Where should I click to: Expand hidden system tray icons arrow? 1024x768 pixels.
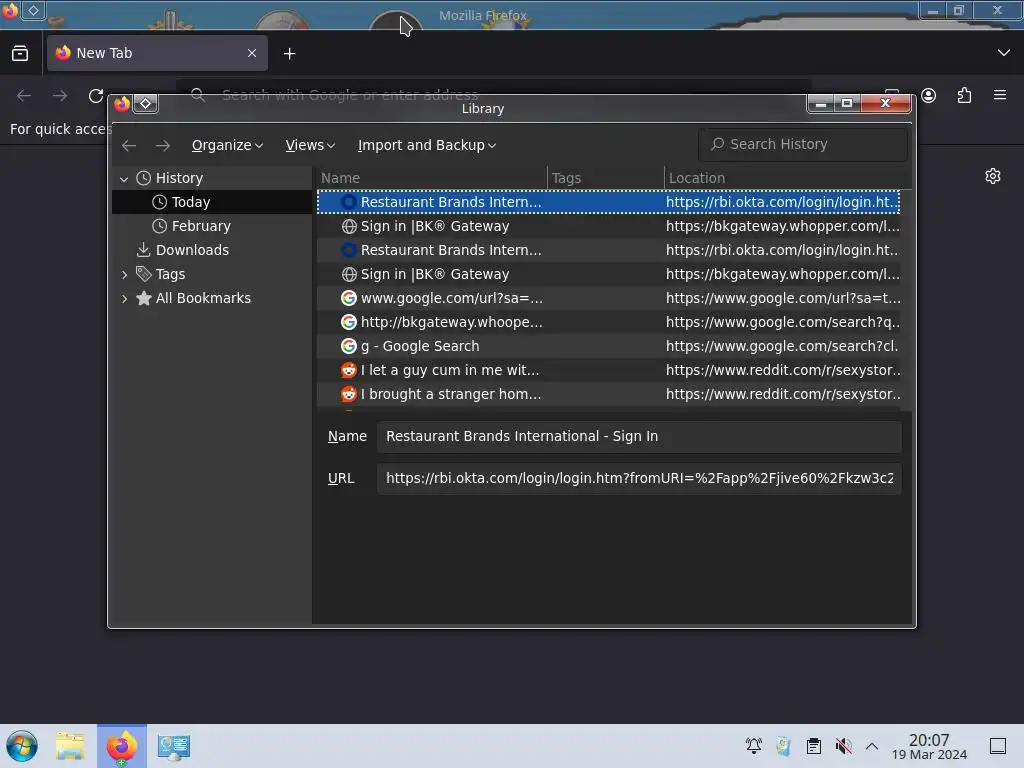pos(872,746)
